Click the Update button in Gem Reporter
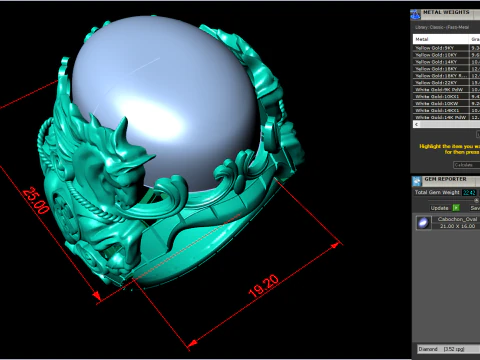This screenshot has height=360, width=480. click(x=439, y=208)
